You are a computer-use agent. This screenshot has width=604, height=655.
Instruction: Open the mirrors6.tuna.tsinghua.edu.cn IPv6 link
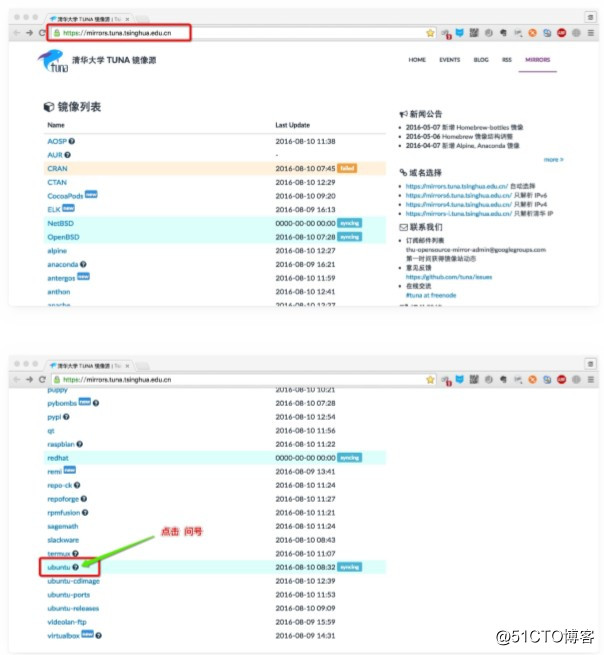(x=459, y=195)
